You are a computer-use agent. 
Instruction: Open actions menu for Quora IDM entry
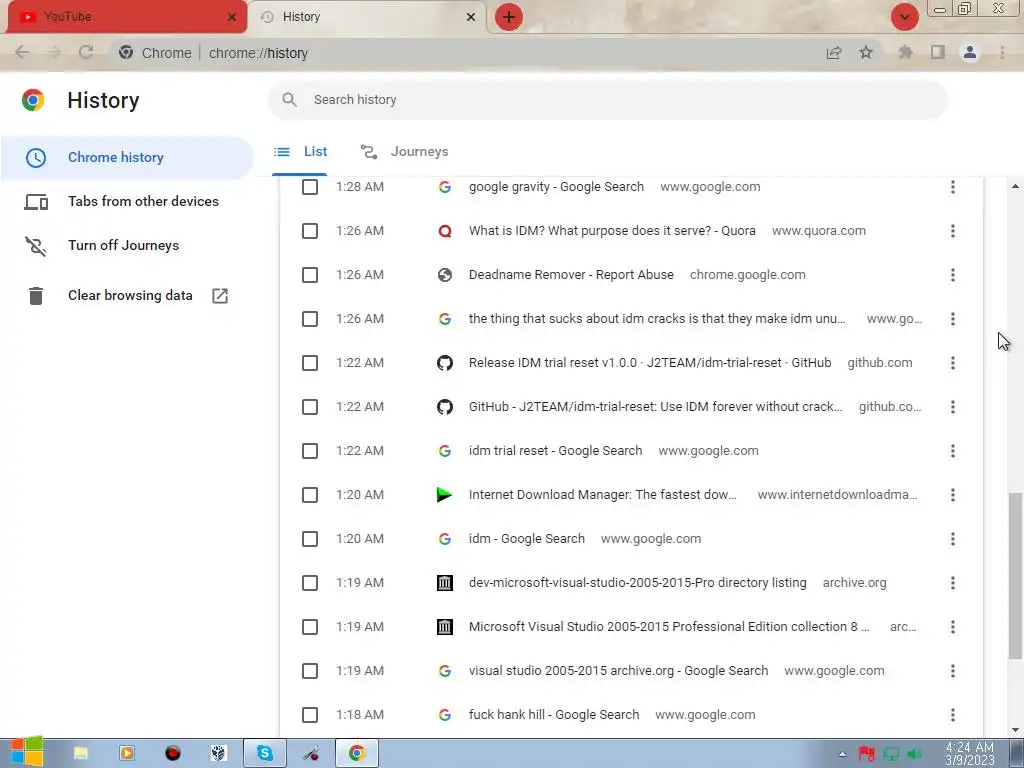953,231
